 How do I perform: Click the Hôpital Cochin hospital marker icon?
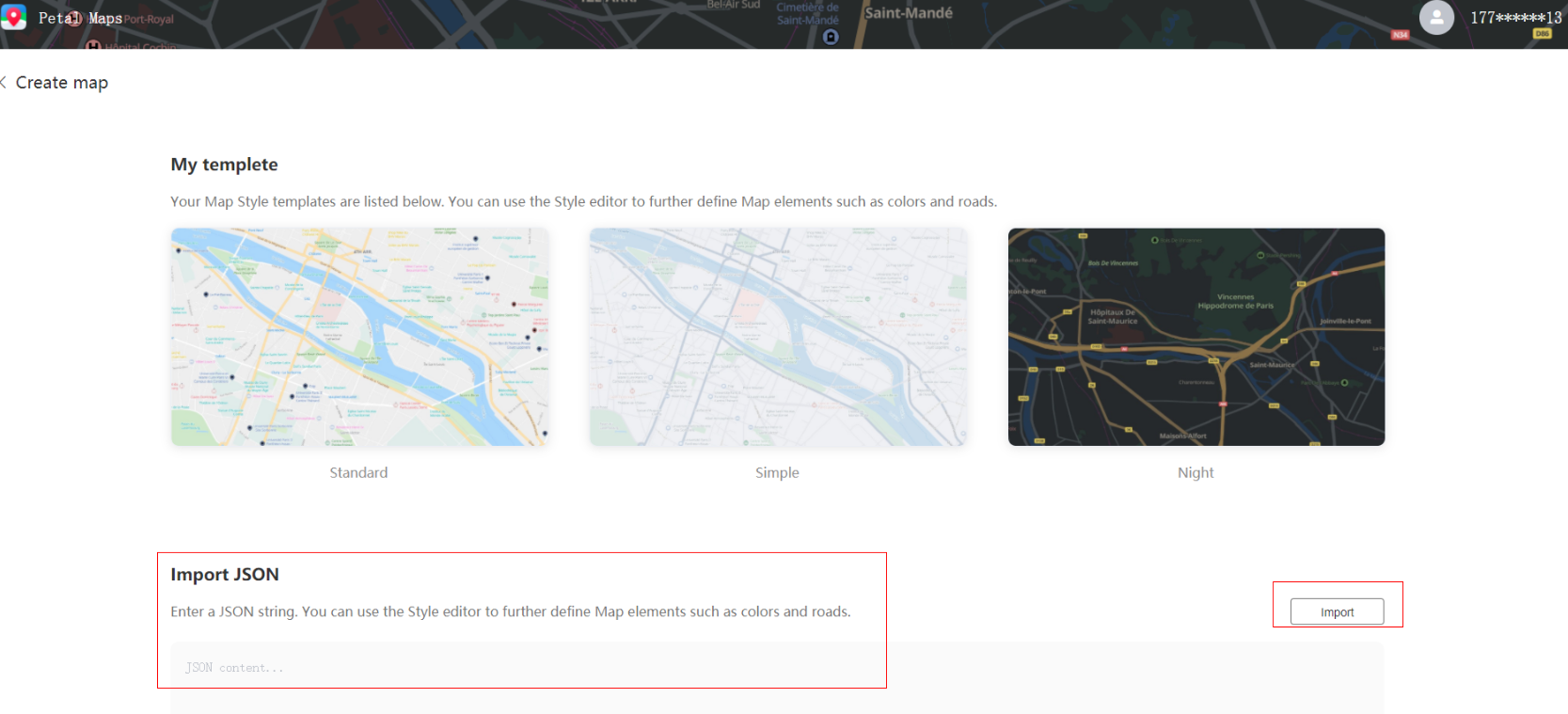click(x=93, y=45)
